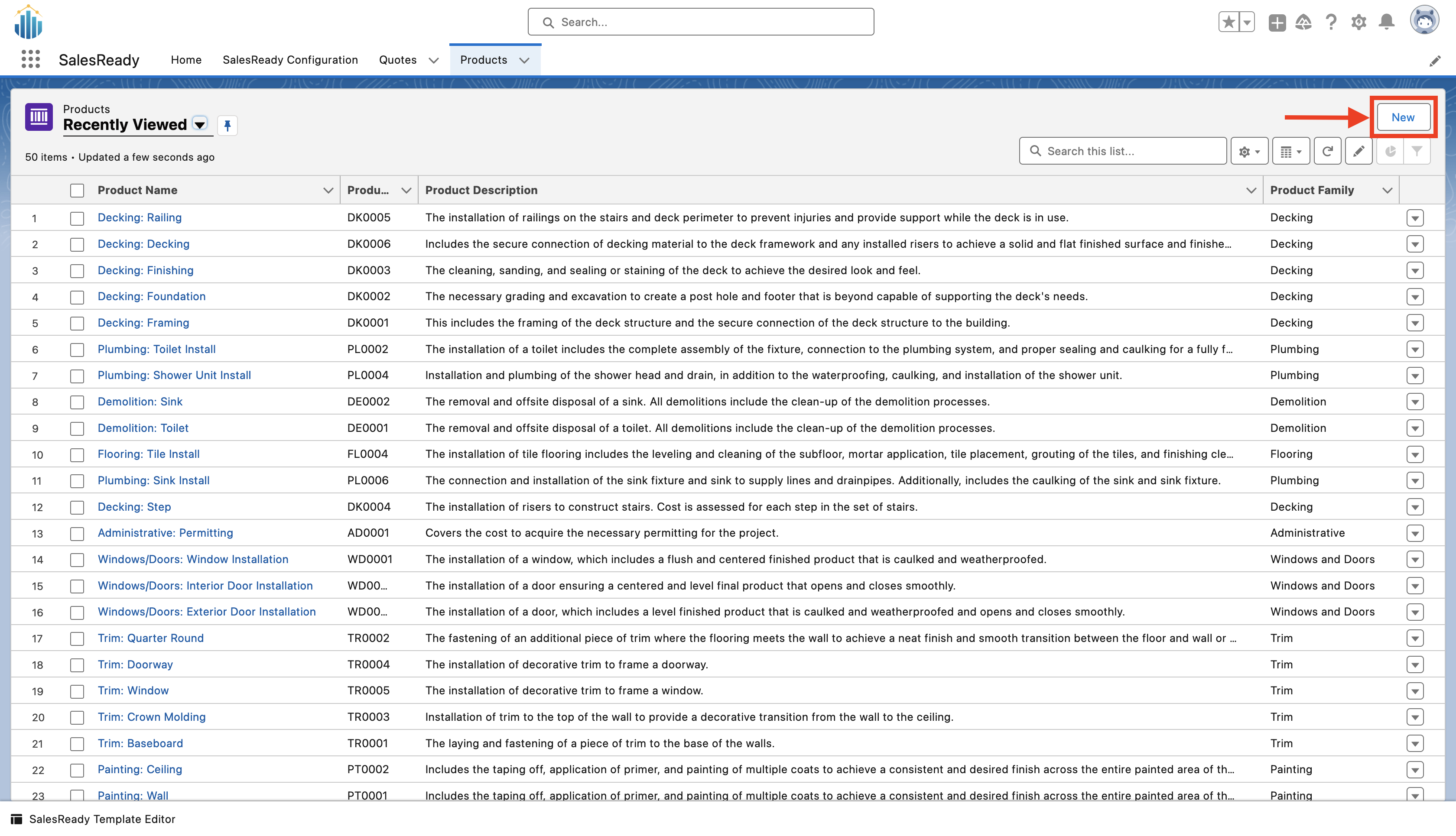Switch to the Home tab
1456x836 pixels.
pyautogui.click(x=185, y=60)
